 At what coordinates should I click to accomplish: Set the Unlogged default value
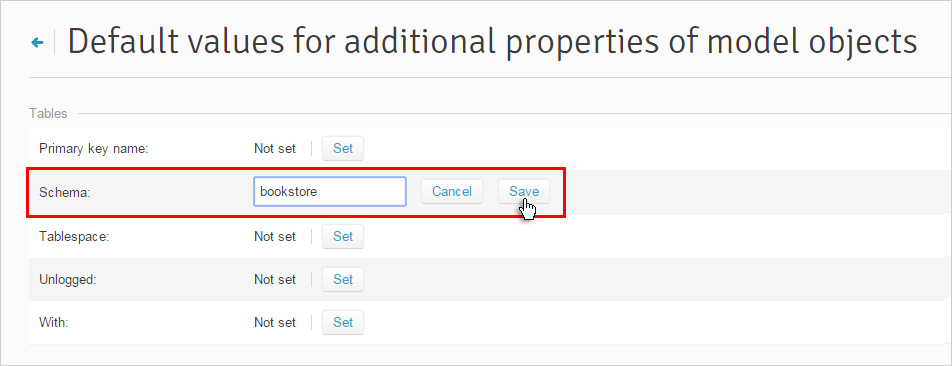pyautogui.click(x=342, y=279)
